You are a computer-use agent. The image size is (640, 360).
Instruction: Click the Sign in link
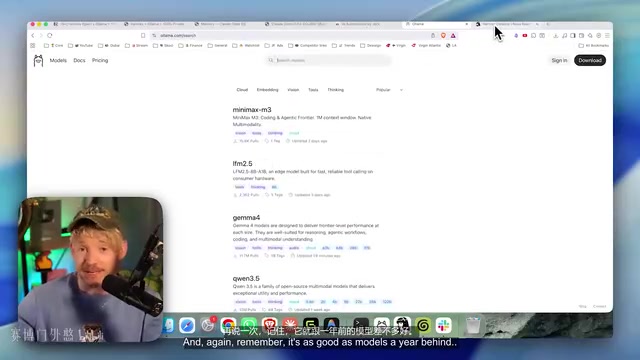coord(559,60)
